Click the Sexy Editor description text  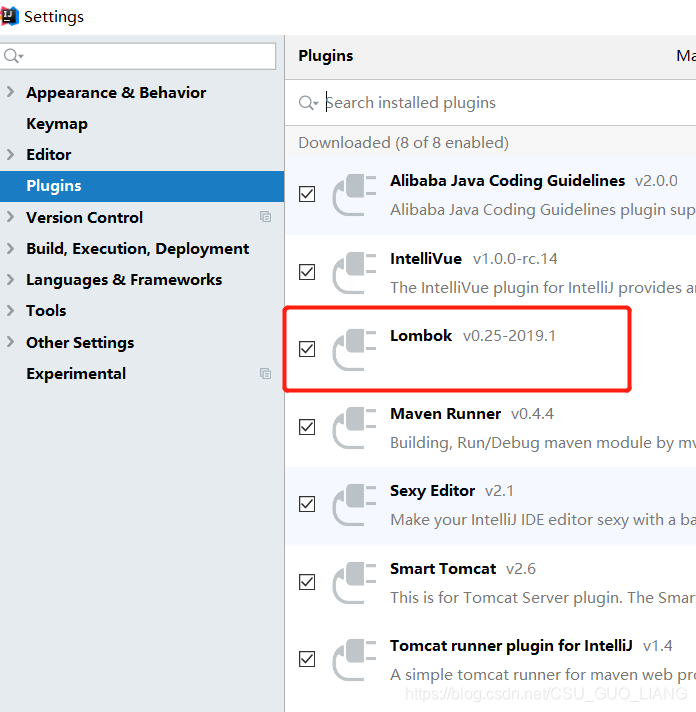(543, 520)
